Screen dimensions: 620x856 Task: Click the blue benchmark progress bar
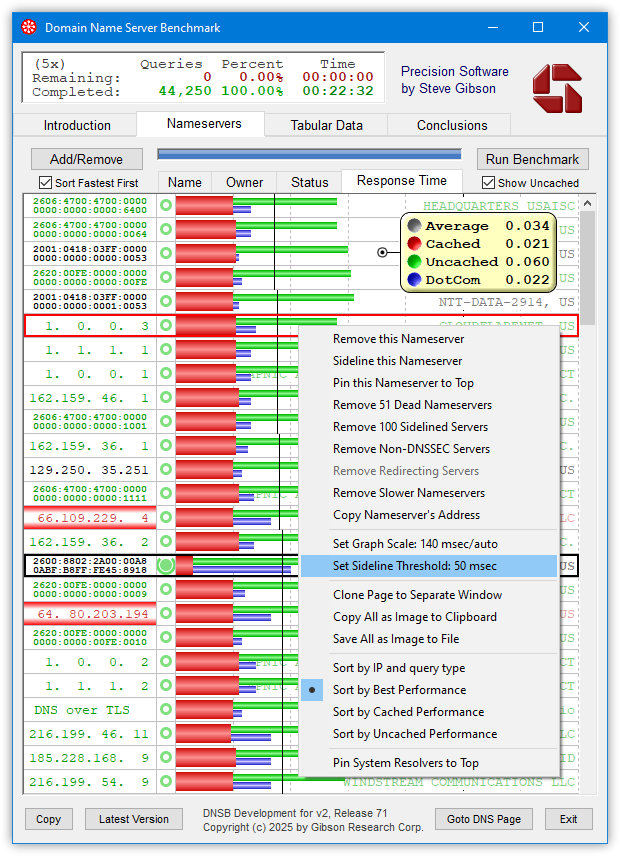[309, 155]
